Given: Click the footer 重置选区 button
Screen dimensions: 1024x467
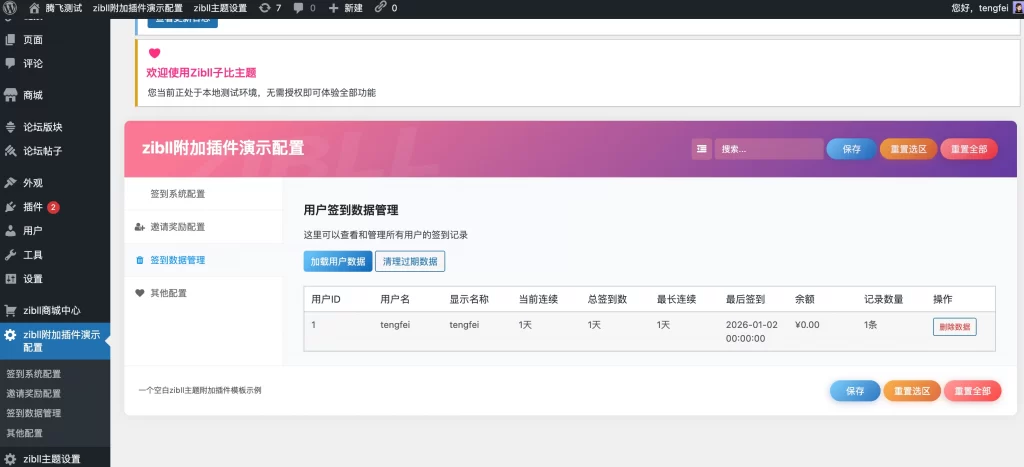Looking at the screenshot, I should (912, 391).
